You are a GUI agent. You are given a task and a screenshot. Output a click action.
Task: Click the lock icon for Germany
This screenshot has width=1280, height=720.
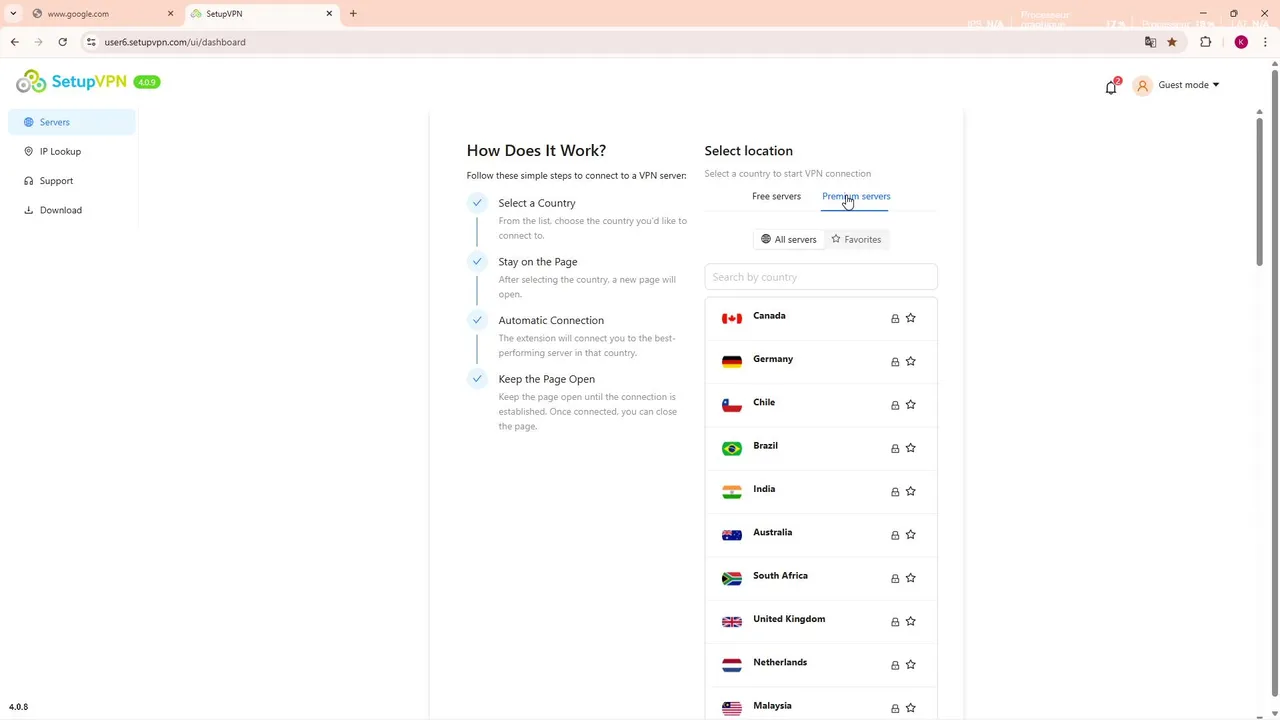point(895,361)
